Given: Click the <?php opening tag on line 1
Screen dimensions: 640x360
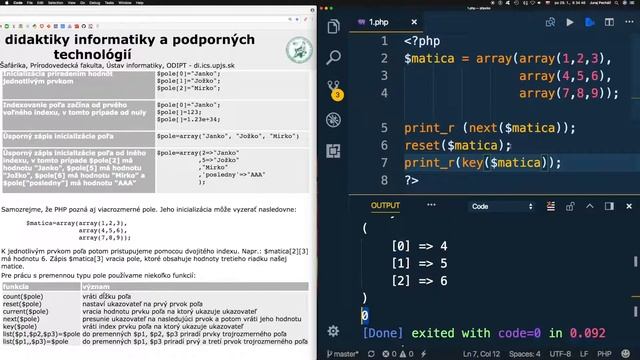Looking at the screenshot, I should 422,41.
